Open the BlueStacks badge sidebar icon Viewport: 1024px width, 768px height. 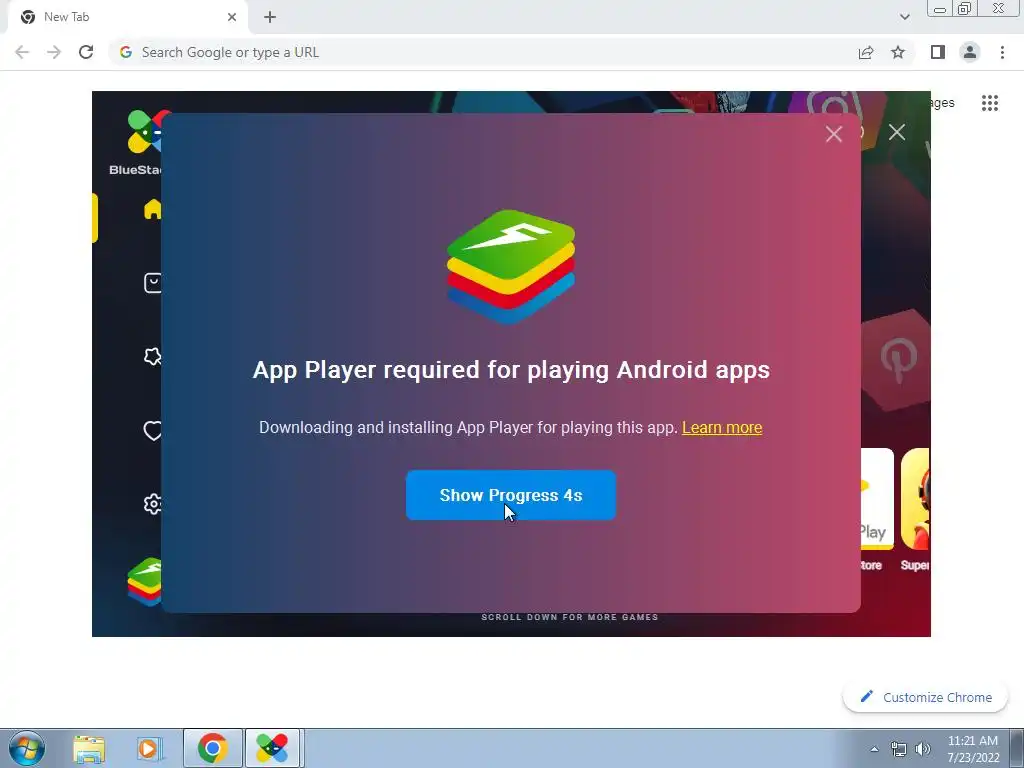click(x=153, y=356)
